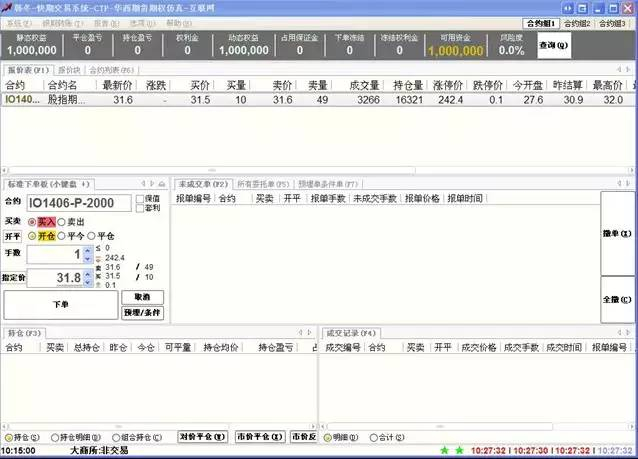Image resolution: width=638 pixels, height=459 pixels.
Task: Switch to 合约组1 tab
Action: [x=541, y=24]
